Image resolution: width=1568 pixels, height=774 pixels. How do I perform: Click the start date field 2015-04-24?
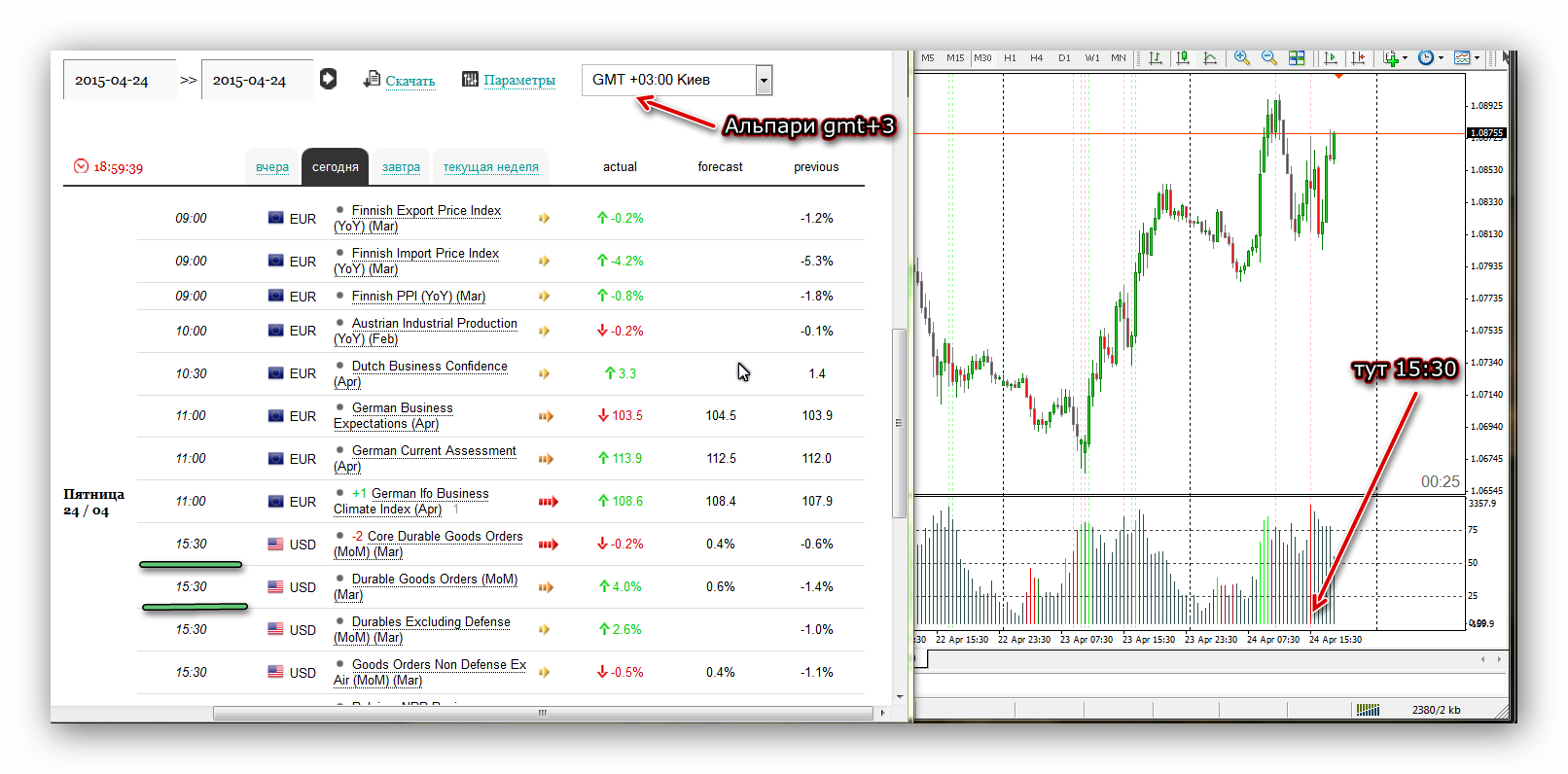point(119,80)
